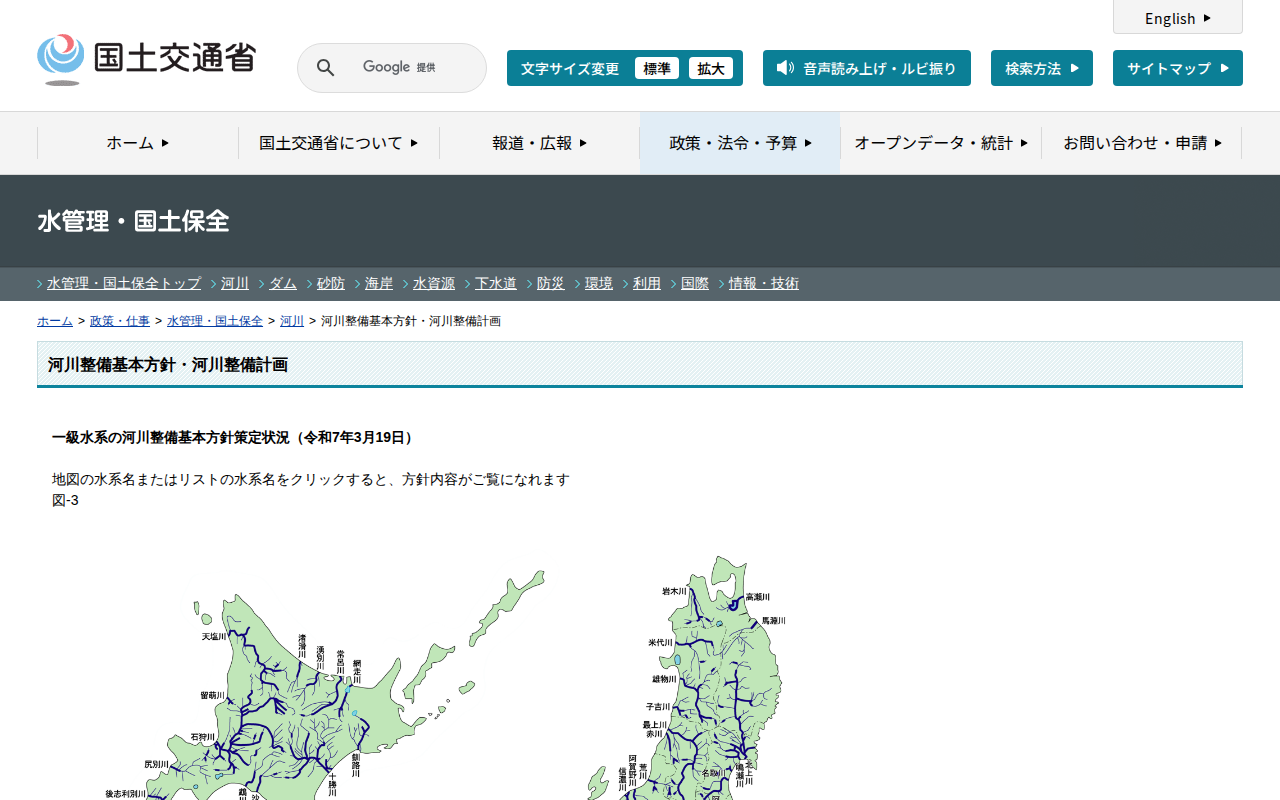The image size is (1280, 800).
Task: Click 天塩川 river label on map
Action: click(214, 636)
